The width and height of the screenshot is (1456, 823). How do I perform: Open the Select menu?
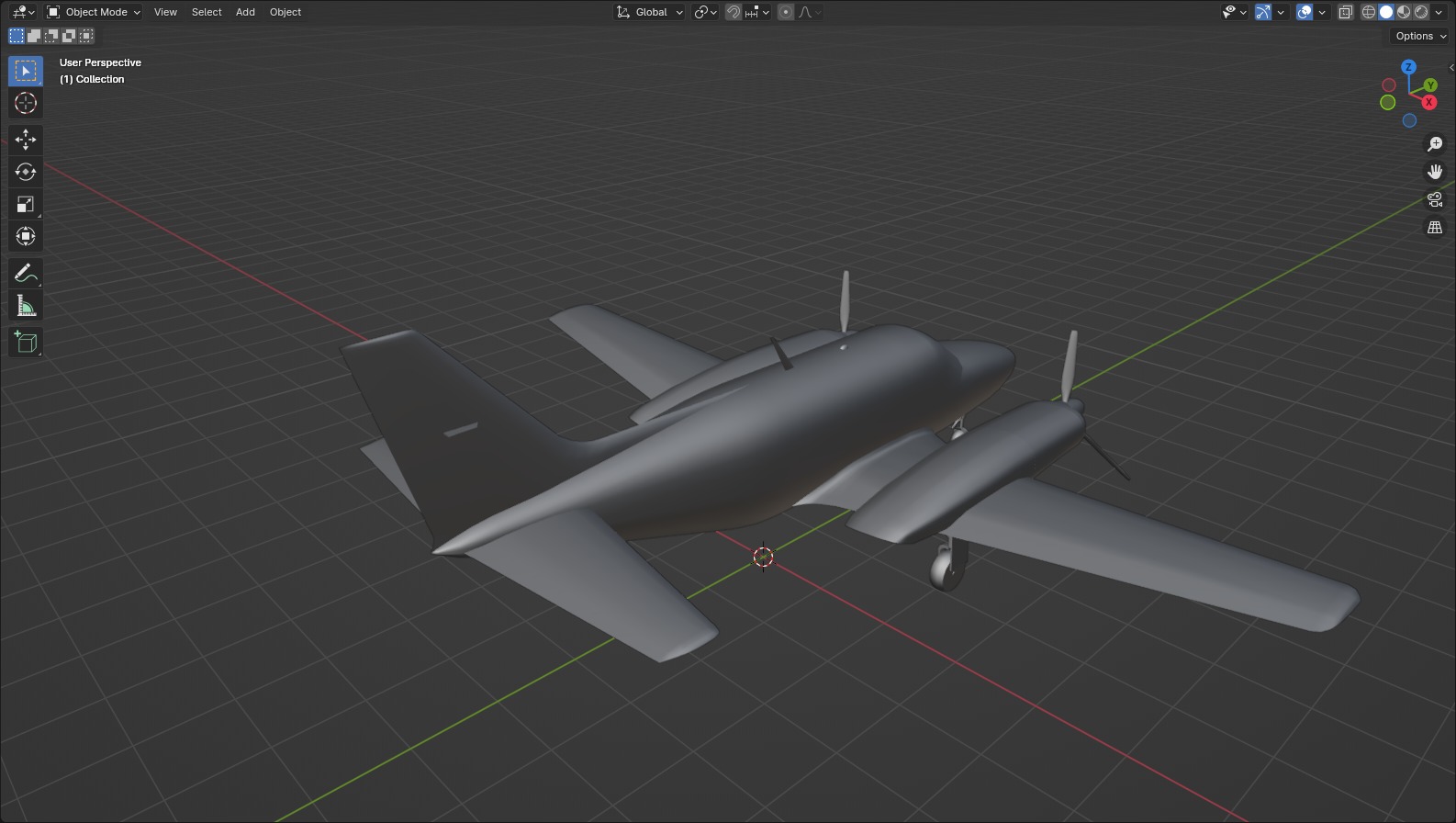tap(207, 12)
